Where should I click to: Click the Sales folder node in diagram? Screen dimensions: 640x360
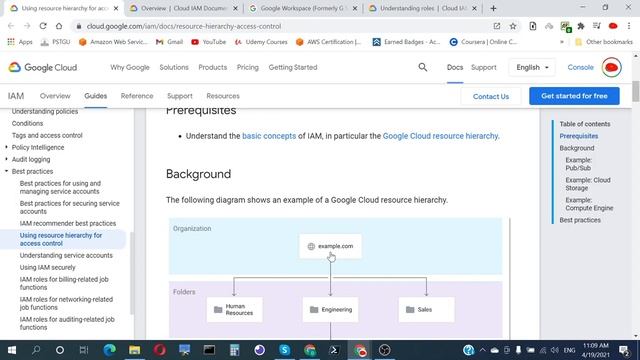click(426, 309)
